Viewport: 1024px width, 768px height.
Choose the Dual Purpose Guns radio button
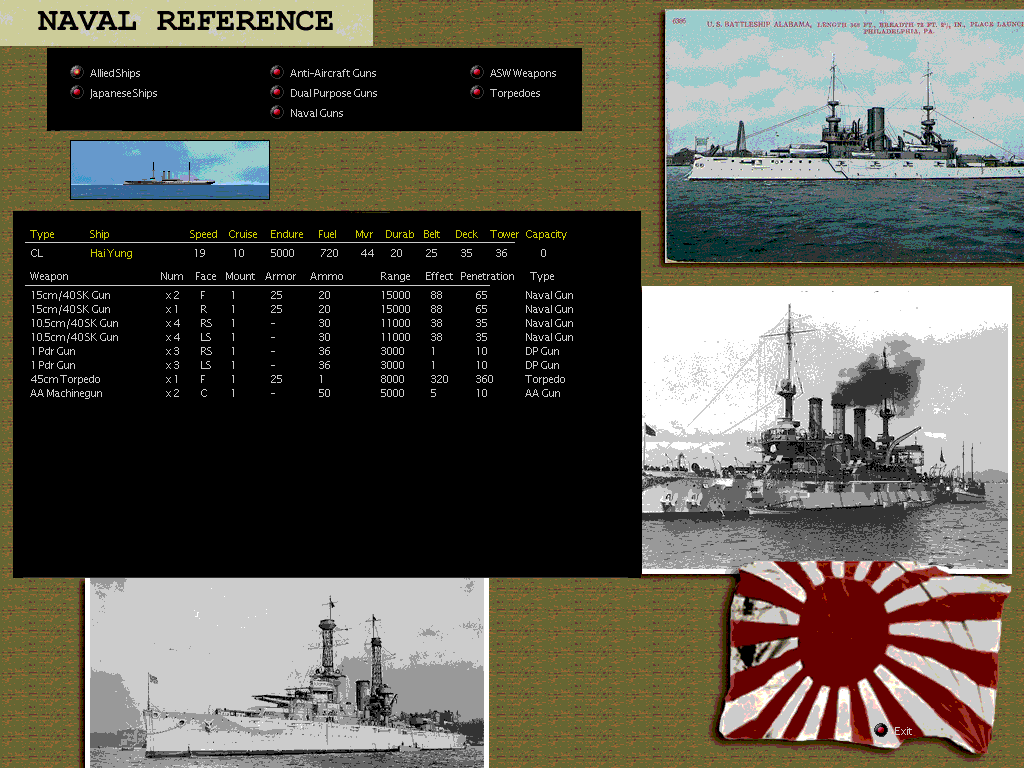tap(277, 92)
